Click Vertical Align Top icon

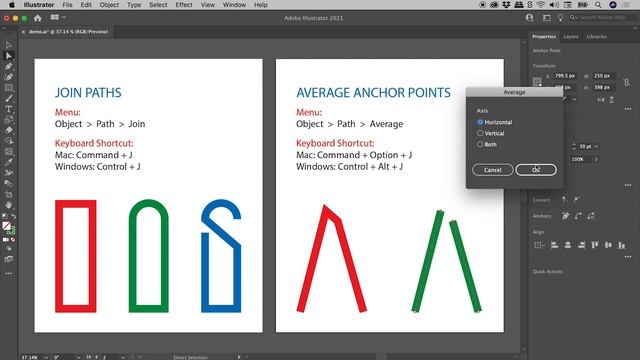[595, 245]
